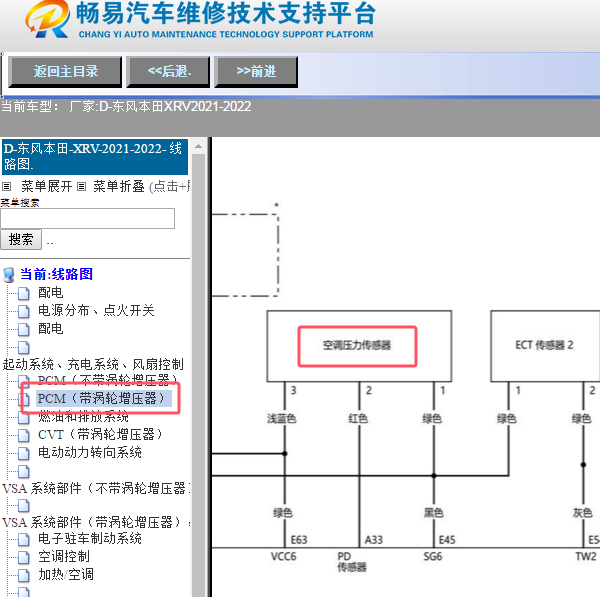Click the Chang Yi platform logo
This screenshot has width=600, height=597.
click(x=47, y=20)
